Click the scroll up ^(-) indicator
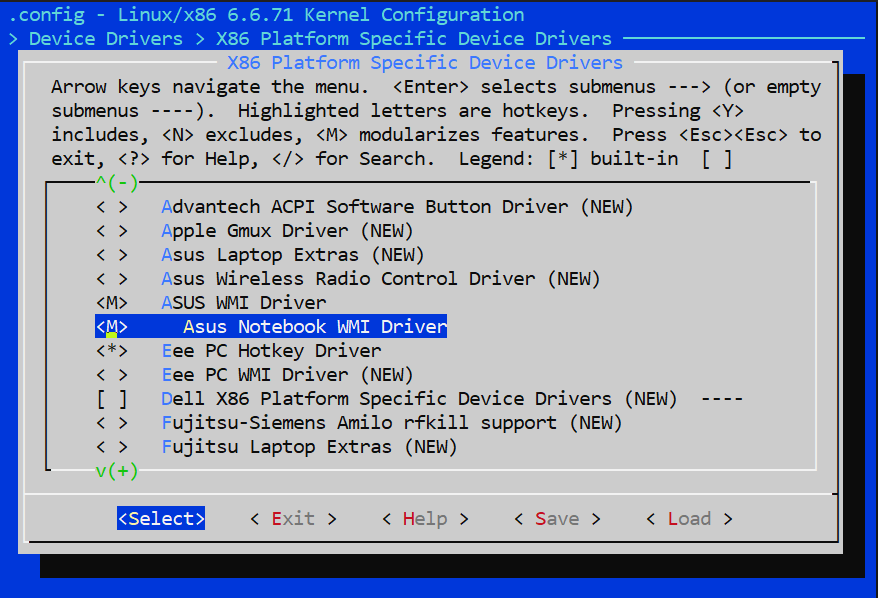This screenshot has height=598, width=878. click(x=117, y=183)
